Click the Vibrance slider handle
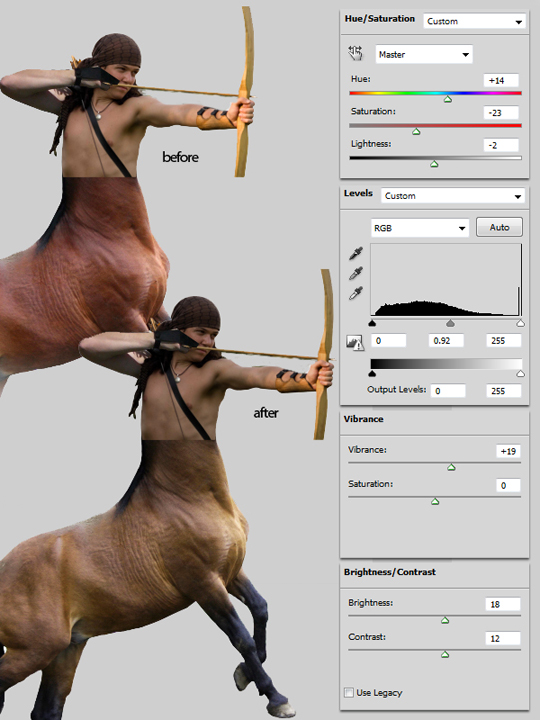 pyautogui.click(x=451, y=467)
